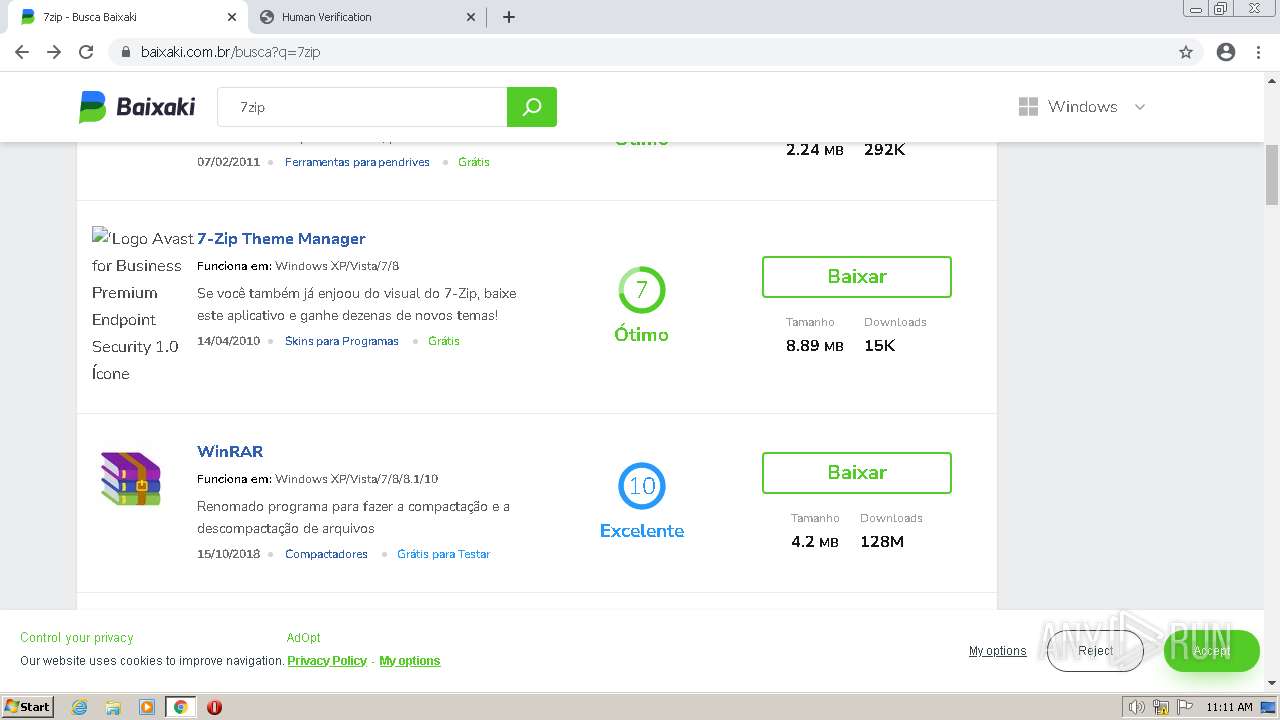Open the Ferramentas para pendrives category
1280x720 pixels.
click(x=357, y=162)
